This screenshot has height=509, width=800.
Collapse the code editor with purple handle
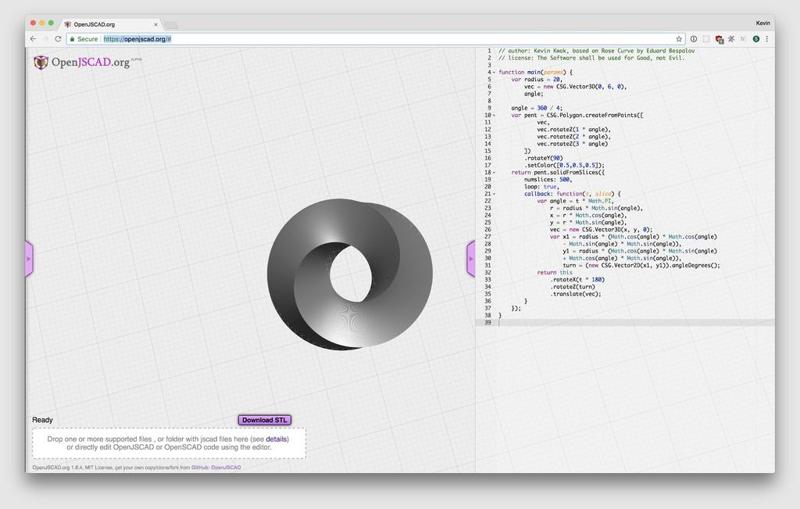coord(471,259)
